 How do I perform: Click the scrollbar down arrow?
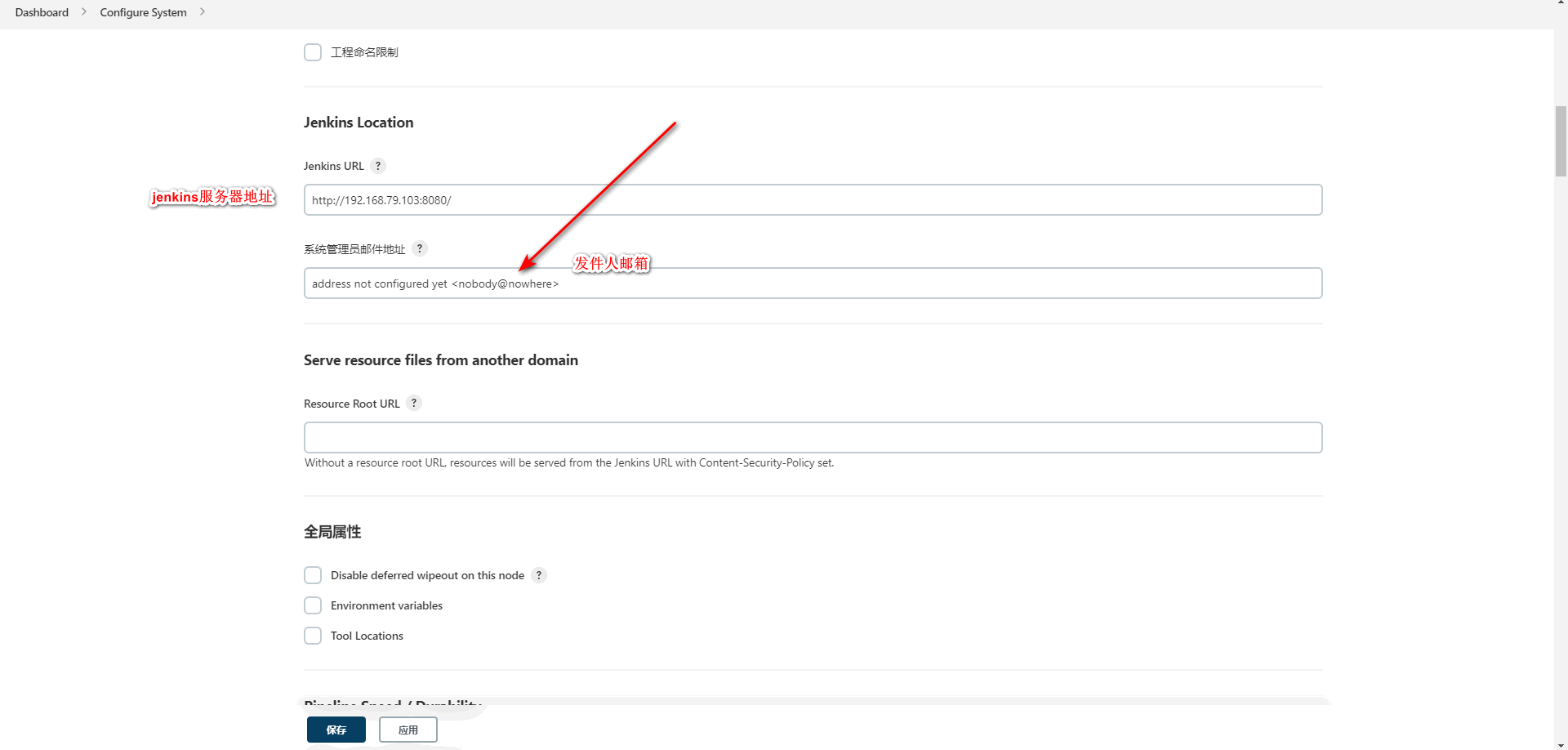[x=1561, y=744]
